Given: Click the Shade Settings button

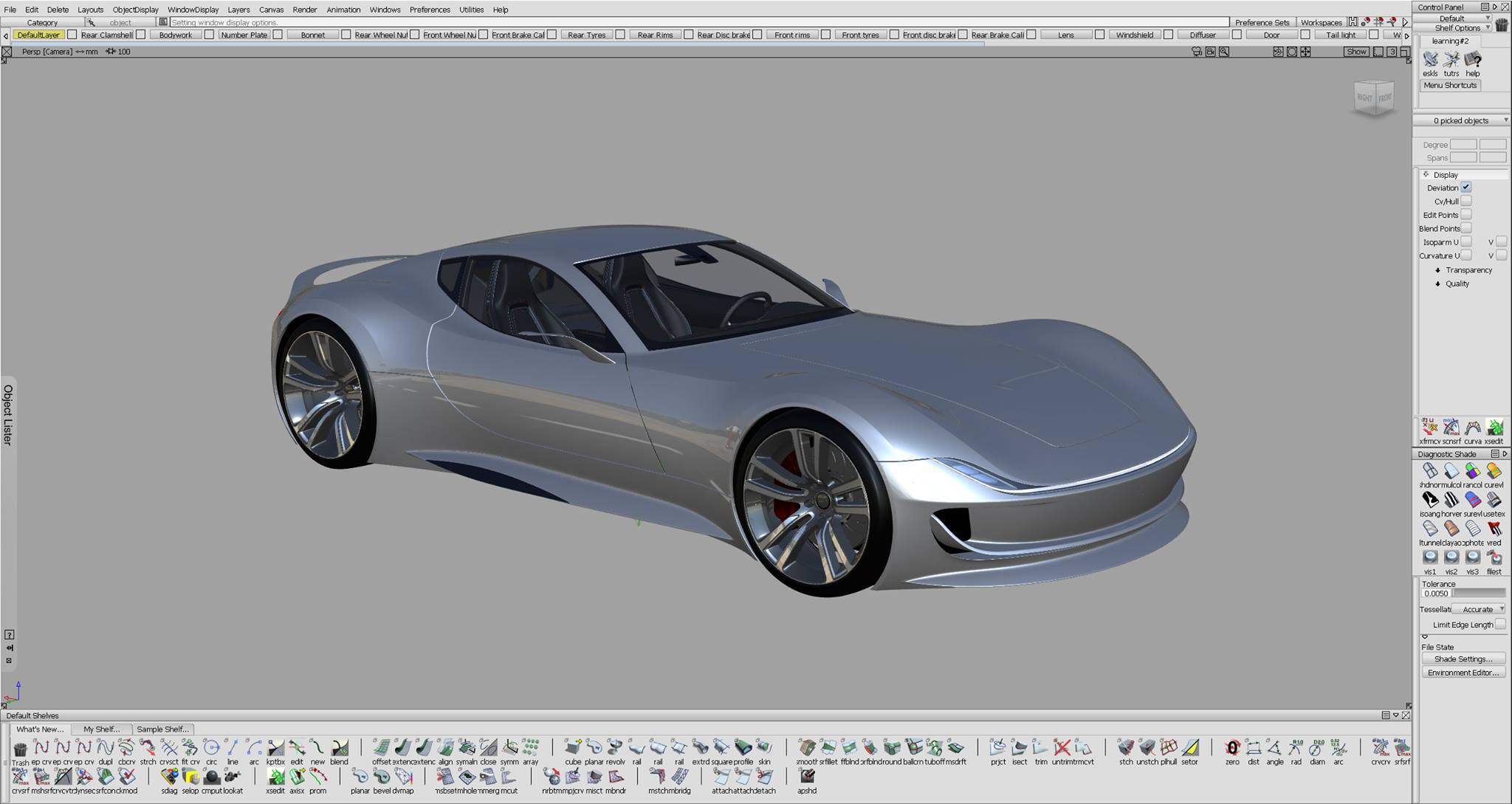Looking at the screenshot, I should [1463, 659].
